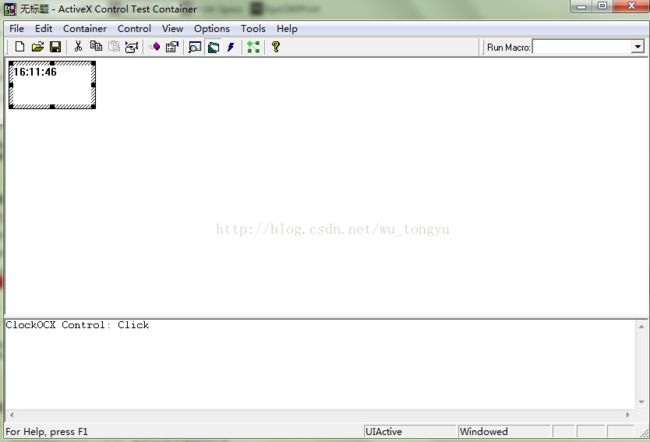Open the Options menu
The image size is (650, 442).
pyautogui.click(x=212, y=29)
